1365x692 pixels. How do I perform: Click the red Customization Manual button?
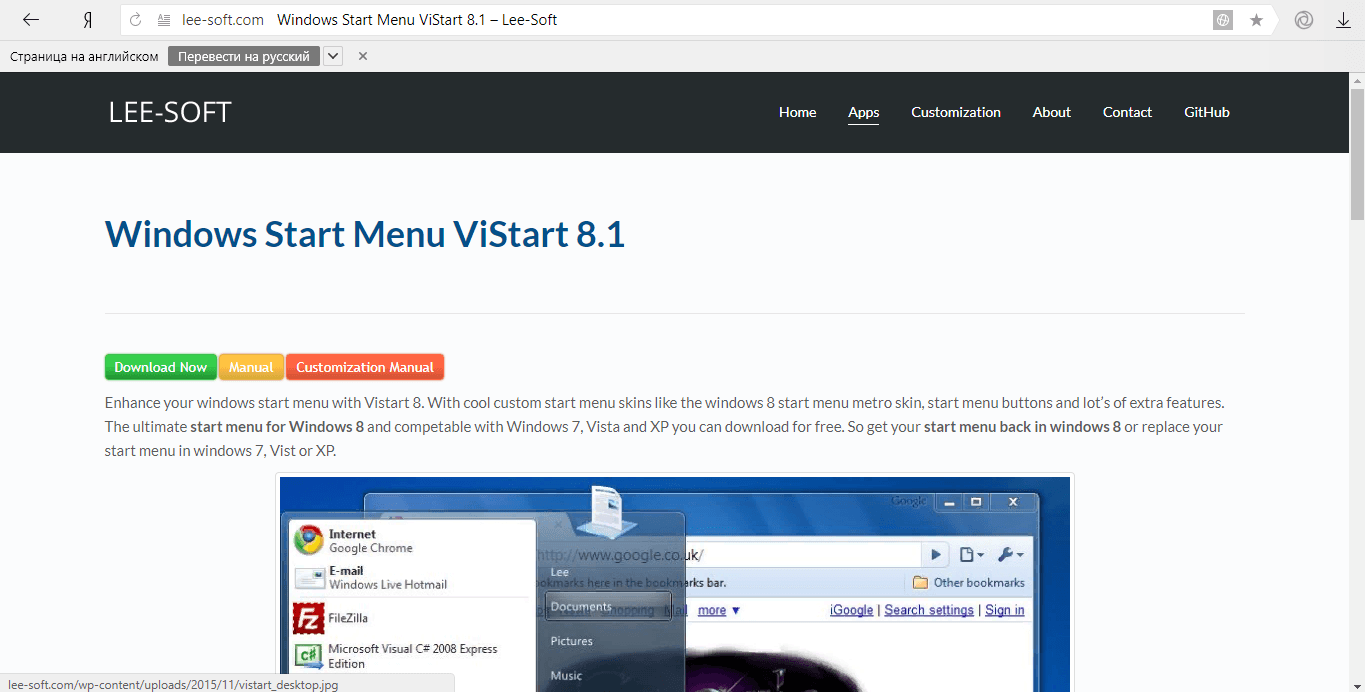[x=365, y=367]
